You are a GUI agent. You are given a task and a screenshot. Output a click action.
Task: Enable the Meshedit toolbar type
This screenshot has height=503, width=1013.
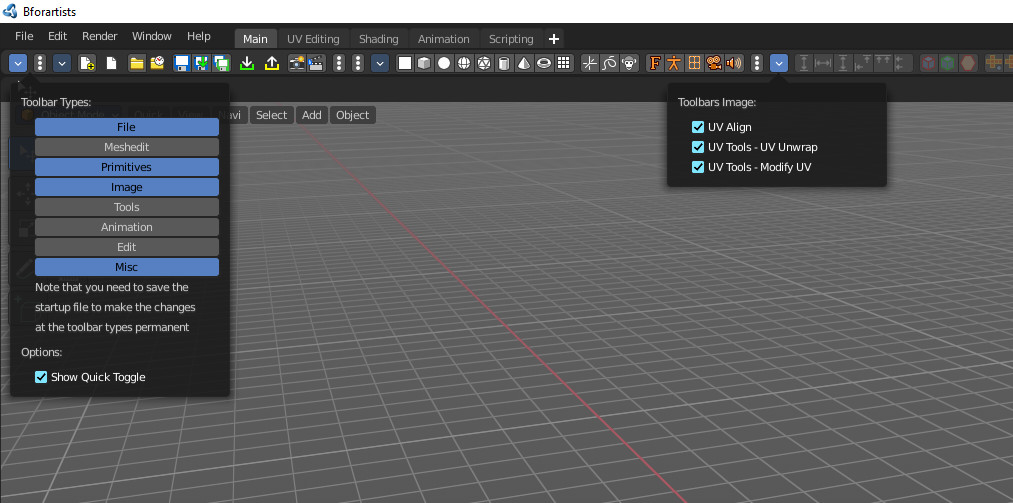[x=127, y=147]
